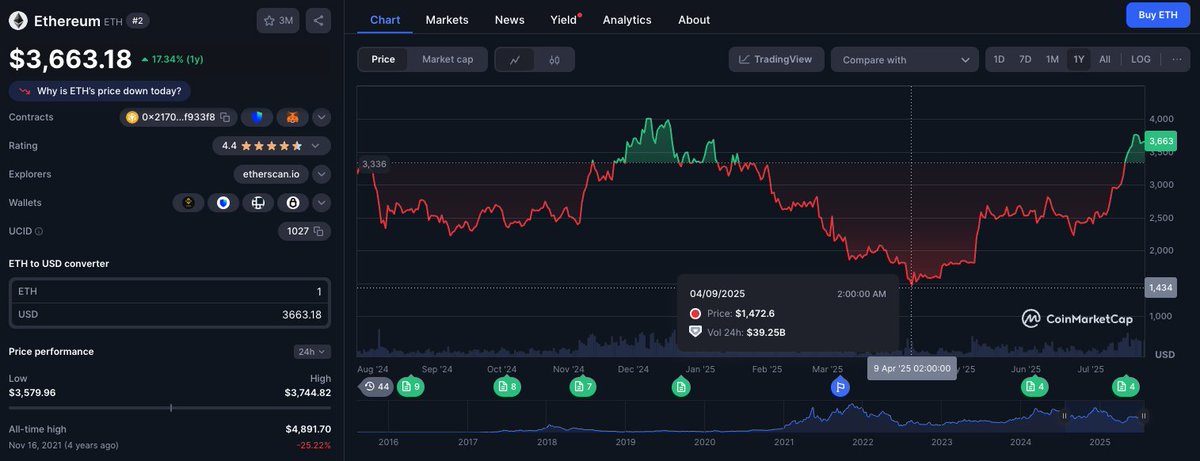Click the #2 rank badge
This screenshot has width=1200, height=461.
(137, 20)
